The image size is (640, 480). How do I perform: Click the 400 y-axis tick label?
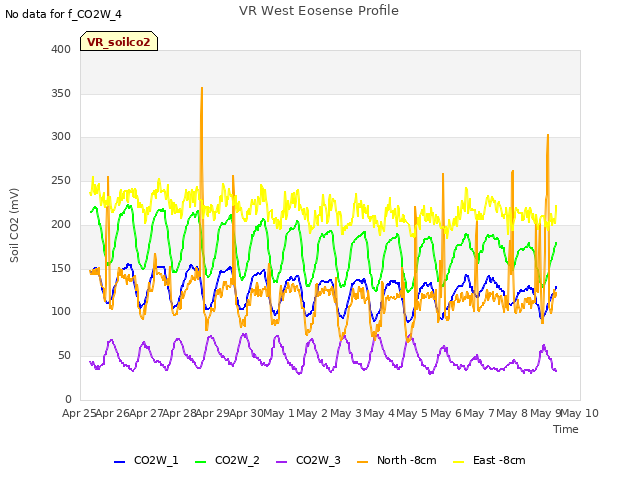(x=61, y=49)
